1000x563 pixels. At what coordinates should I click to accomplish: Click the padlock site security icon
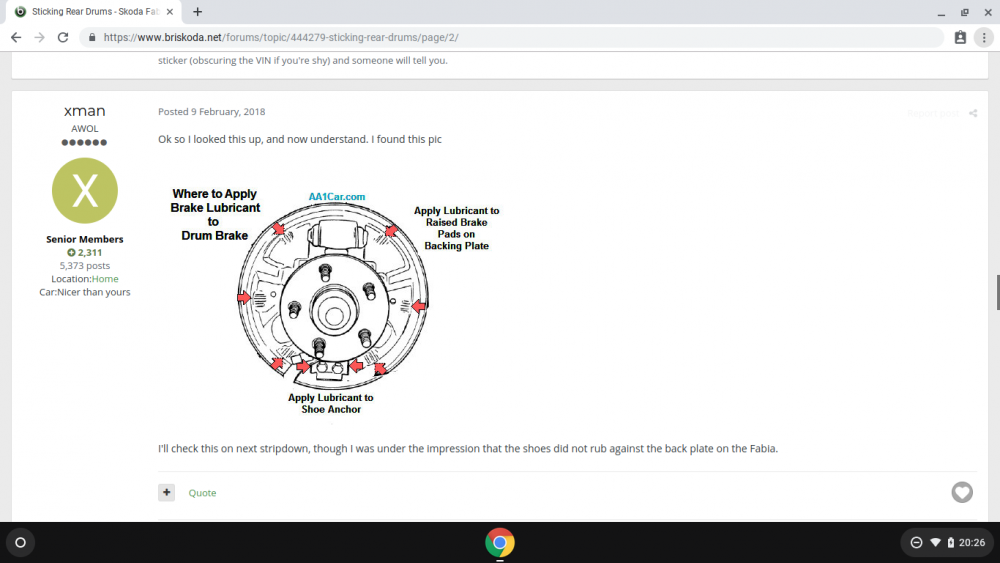92,38
